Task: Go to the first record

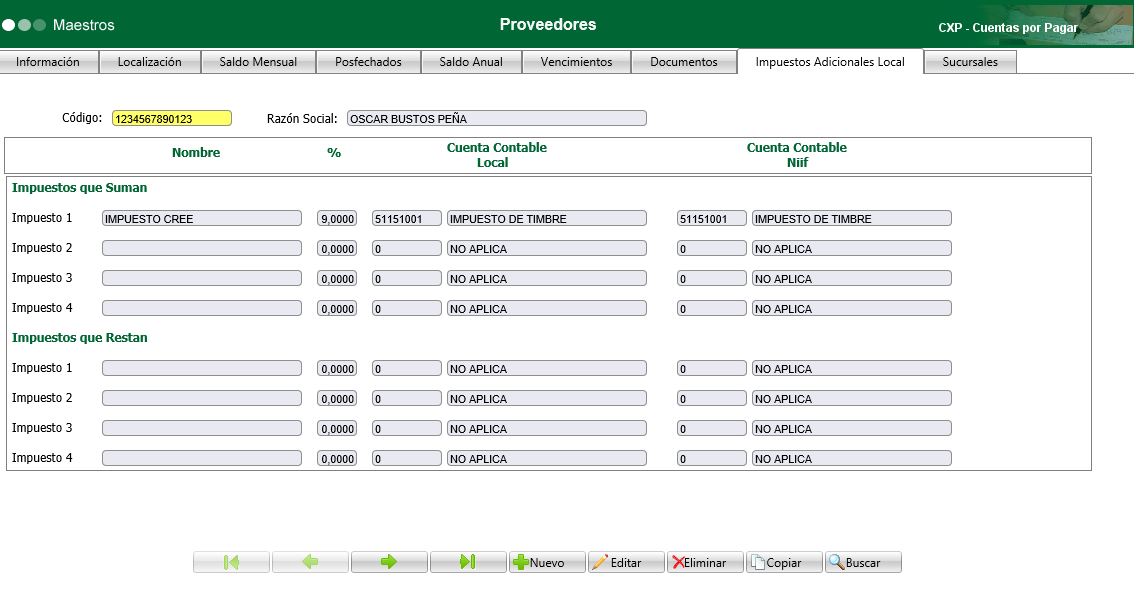Action: tap(231, 562)
